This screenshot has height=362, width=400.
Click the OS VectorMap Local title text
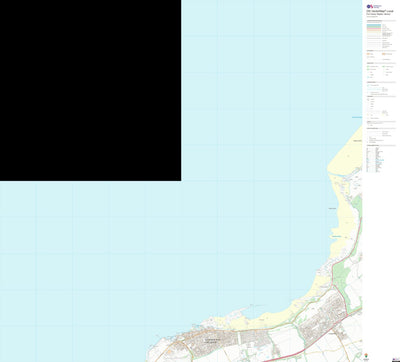point(379,11)
